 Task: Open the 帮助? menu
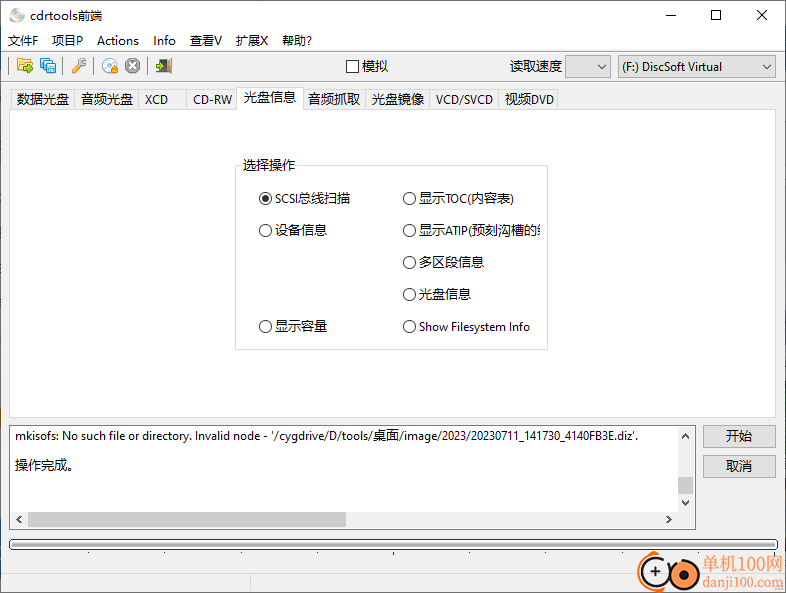[297, 41]
